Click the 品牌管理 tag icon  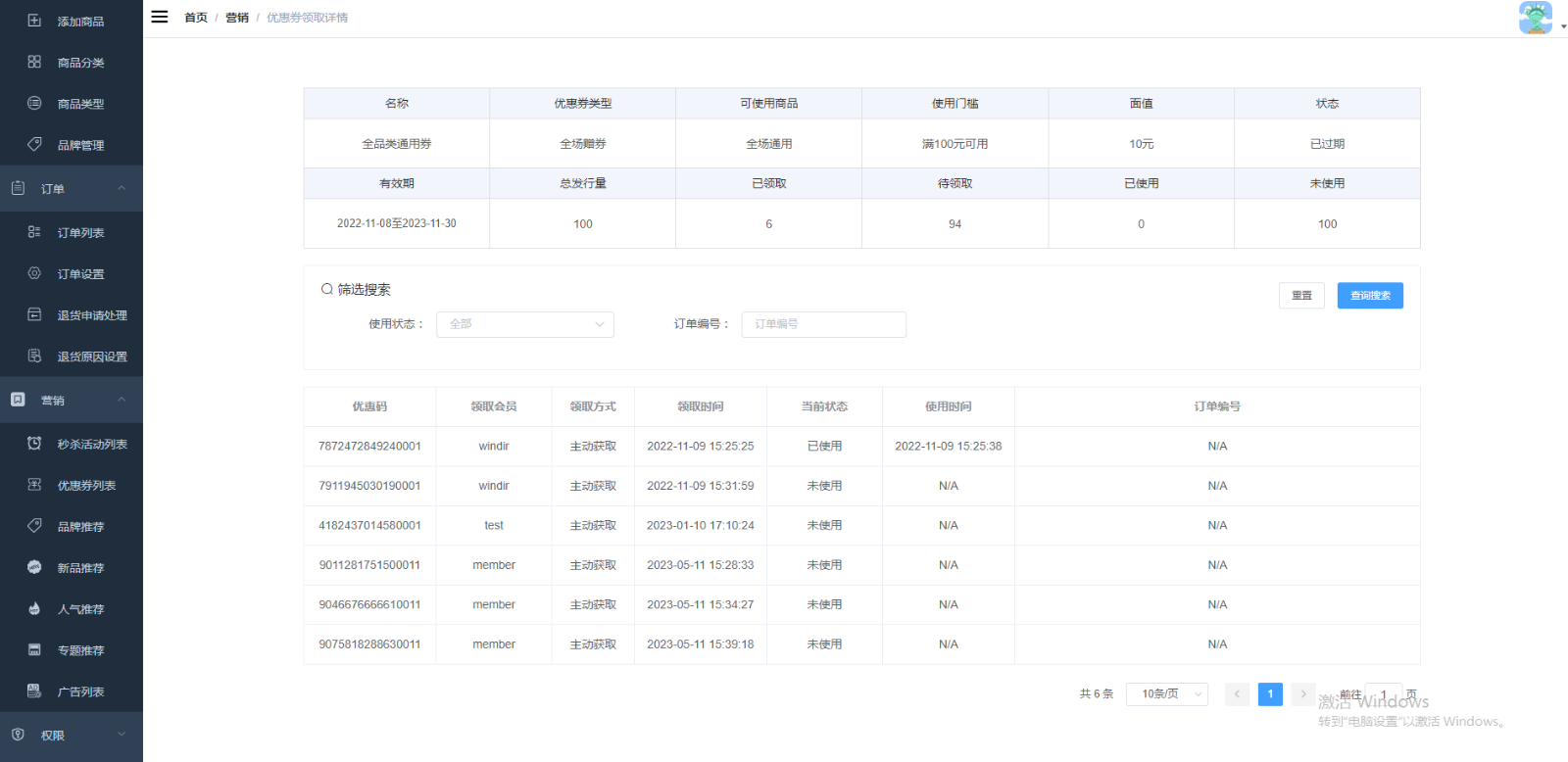34,144
